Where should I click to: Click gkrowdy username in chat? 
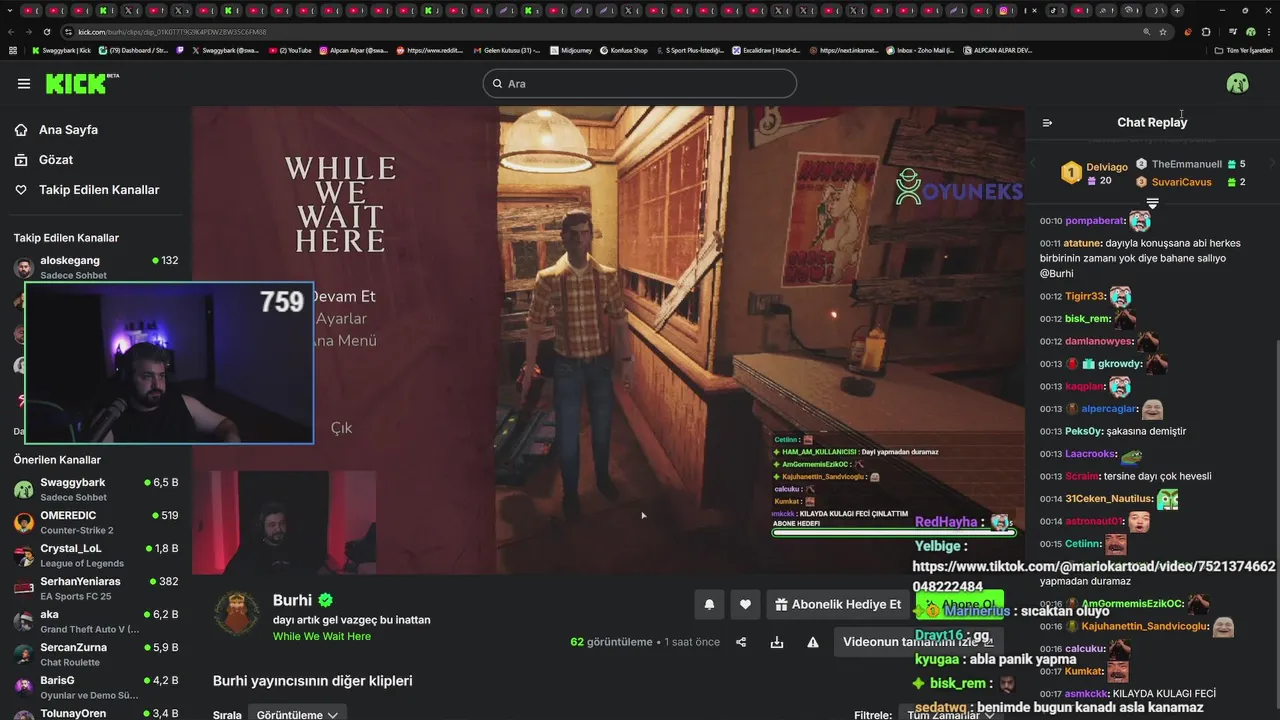tap(1120, 364)
